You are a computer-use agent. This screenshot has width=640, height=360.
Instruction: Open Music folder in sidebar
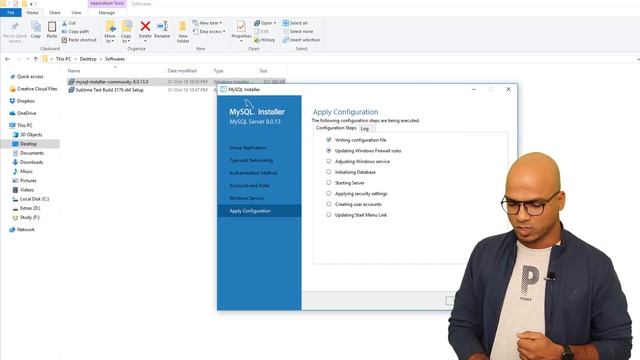coord(26,171)
